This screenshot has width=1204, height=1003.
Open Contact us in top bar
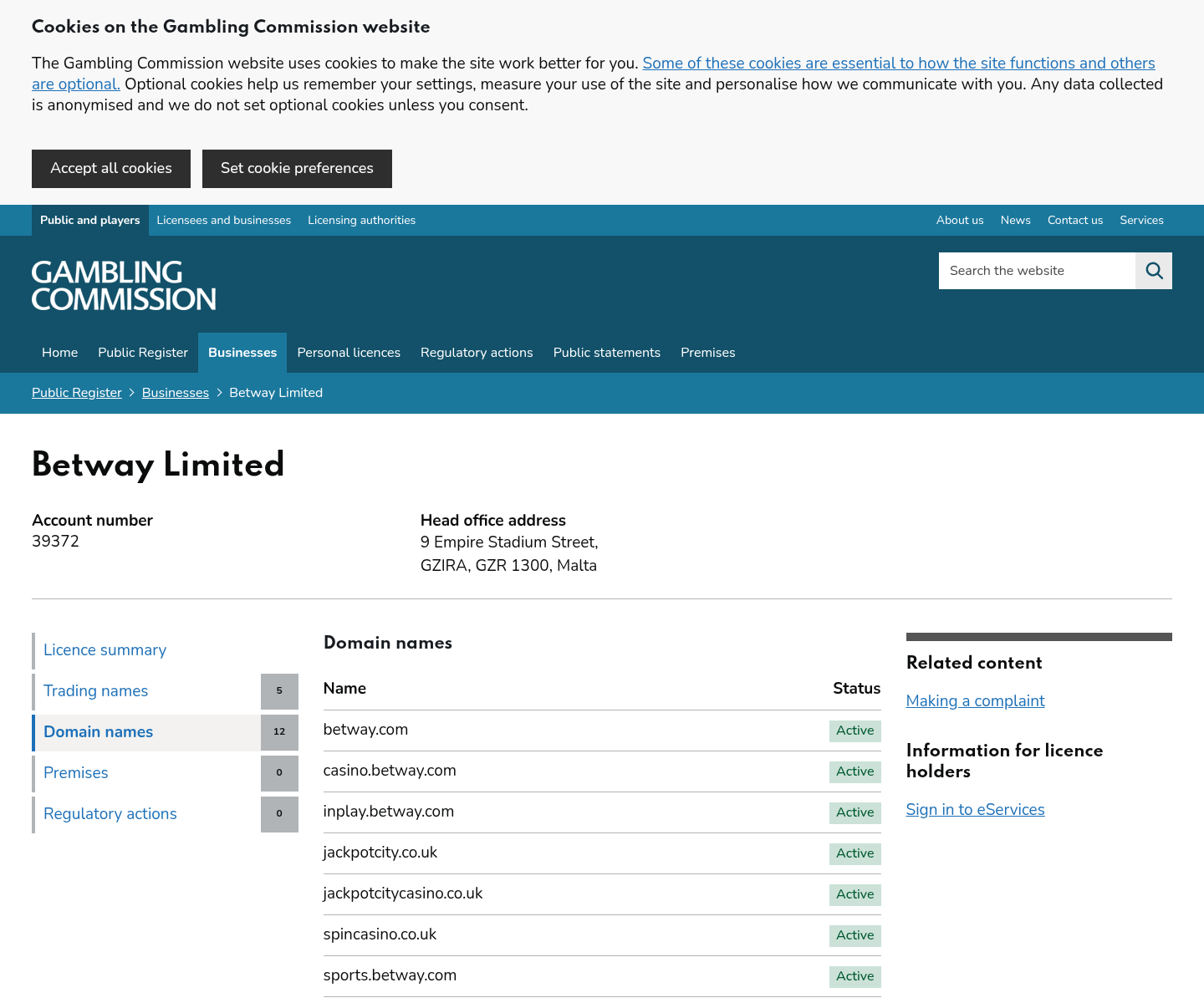tap(1075, 221)
